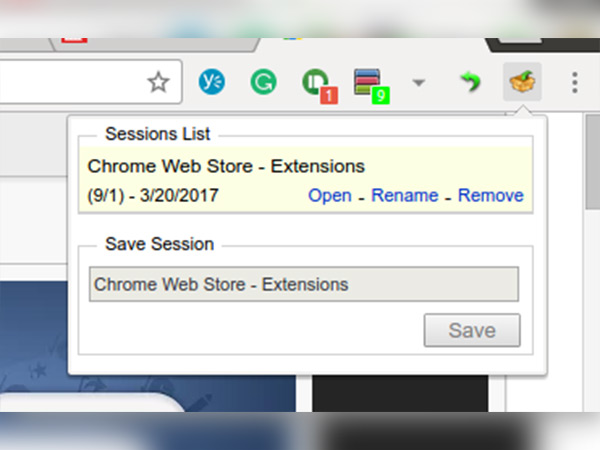Toggle the session manager basket icon
This screenshot has height=450, width=600.
pos(524,83)
